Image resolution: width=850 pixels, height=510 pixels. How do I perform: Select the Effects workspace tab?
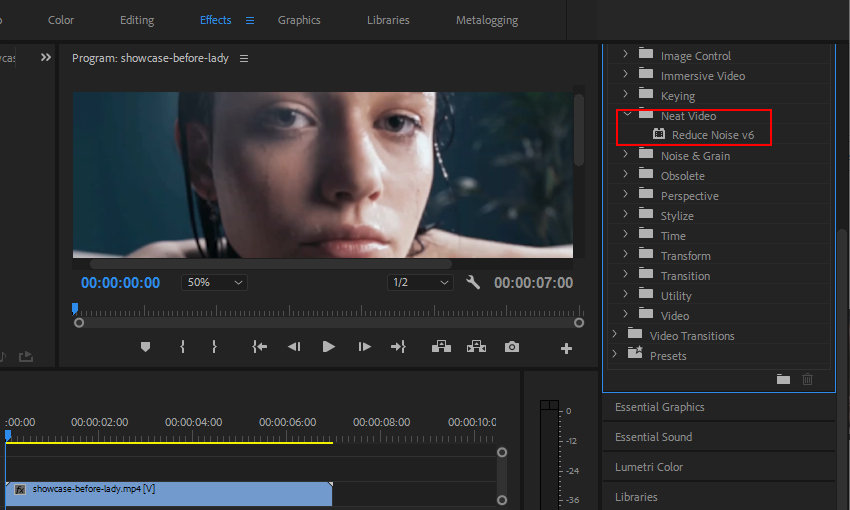coord(215,20)
